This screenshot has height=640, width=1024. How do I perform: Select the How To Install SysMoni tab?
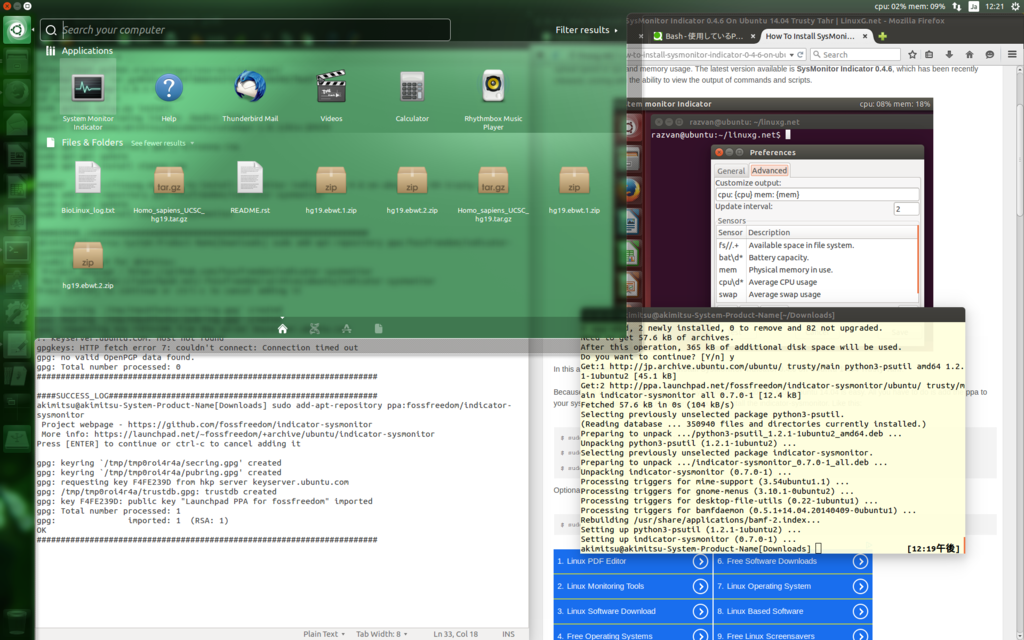click(x=810, y=37)
